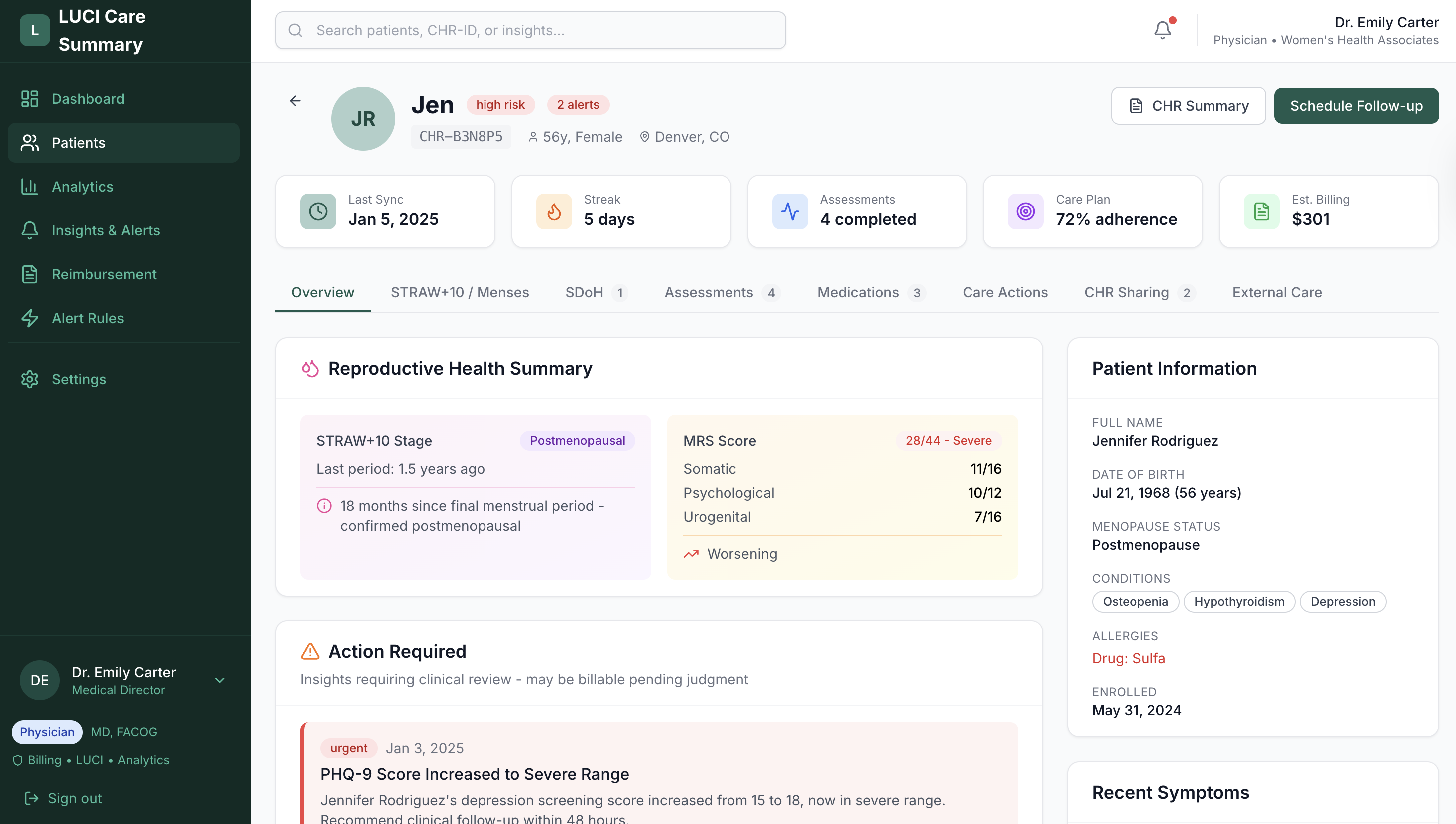Click the back arrow beside Jen's avatar
Viewport: 1456px width, 824px height.
295,101
